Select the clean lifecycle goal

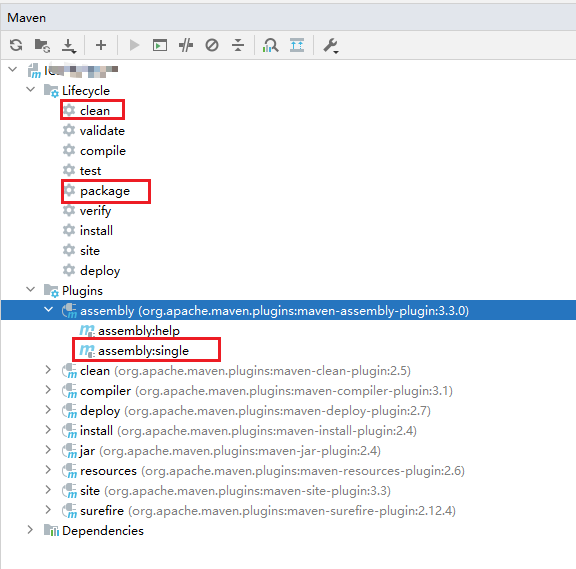tap(86, 110)
